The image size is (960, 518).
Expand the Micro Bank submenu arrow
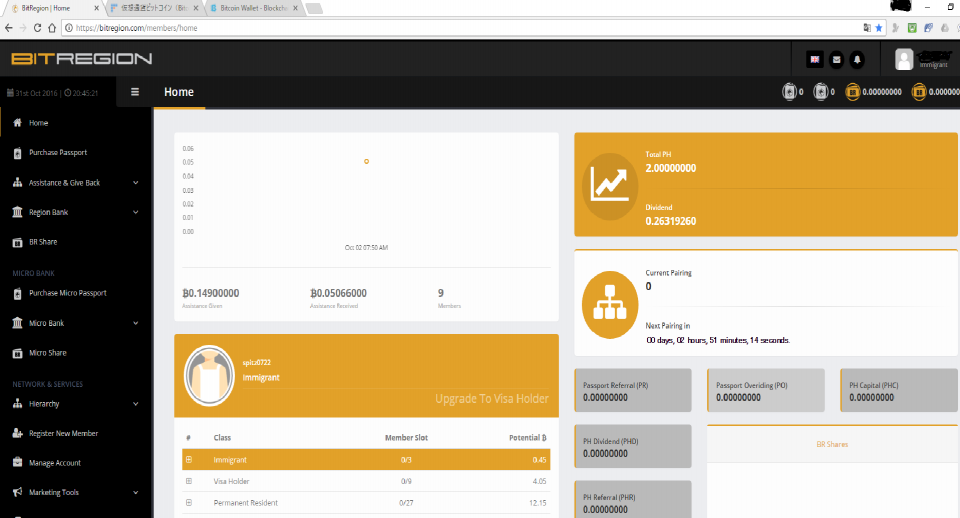[135, 323]
